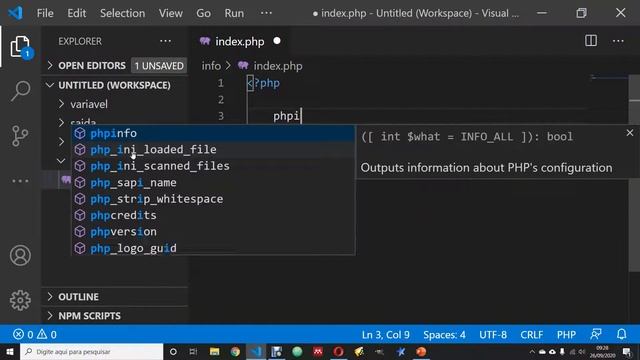The image size is (640, 360).
Task: Open notifications bell in status bar
Action: 621,335
